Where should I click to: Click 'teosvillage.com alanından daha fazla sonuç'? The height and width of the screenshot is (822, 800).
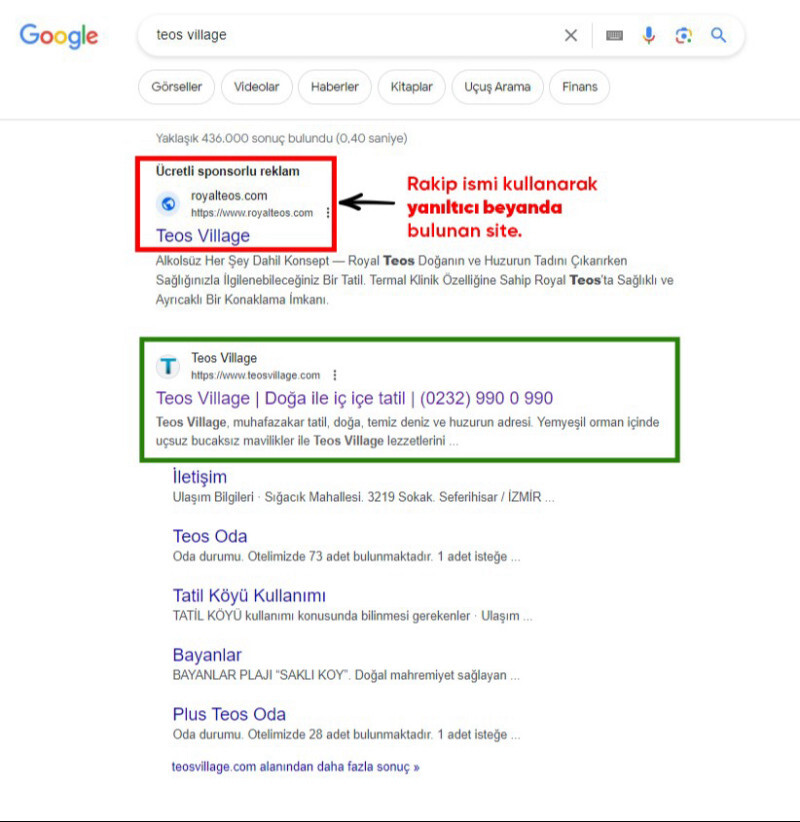pyautogui.click(x=295, y=766)
